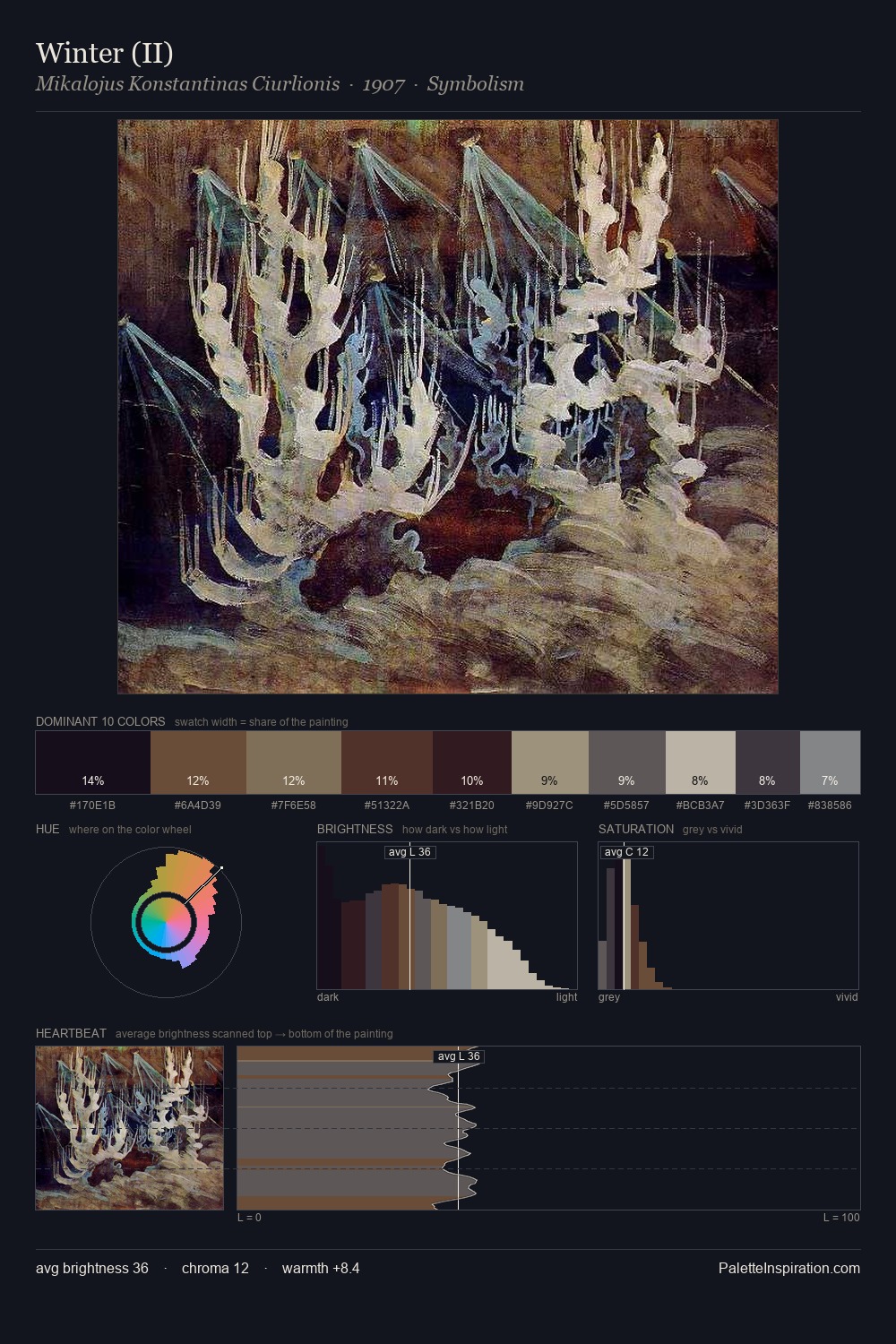Click the heartbeat 'avg L 36' marker label
The width and height of the screenshot is (896, 1344).
(x=459, y=1056)
